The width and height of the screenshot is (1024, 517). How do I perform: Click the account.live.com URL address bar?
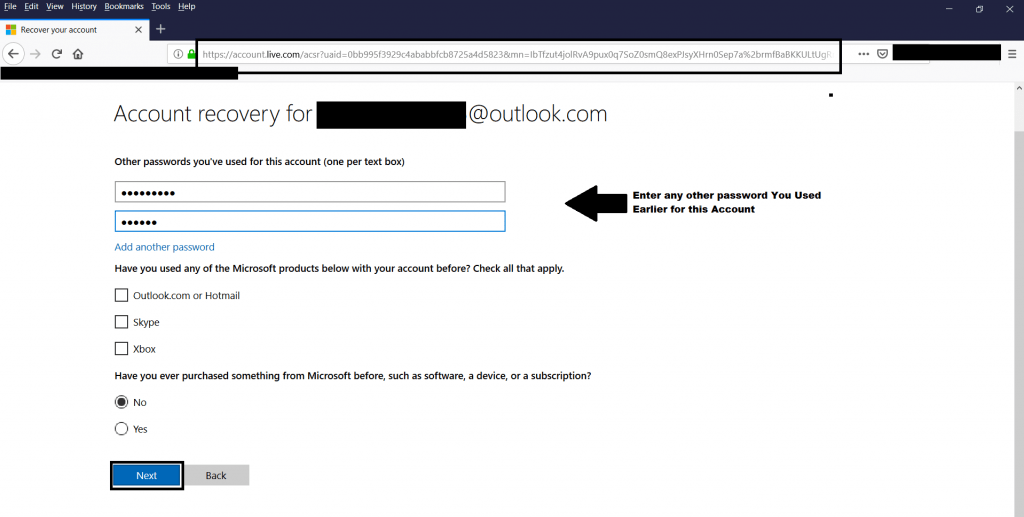point(518,54)
